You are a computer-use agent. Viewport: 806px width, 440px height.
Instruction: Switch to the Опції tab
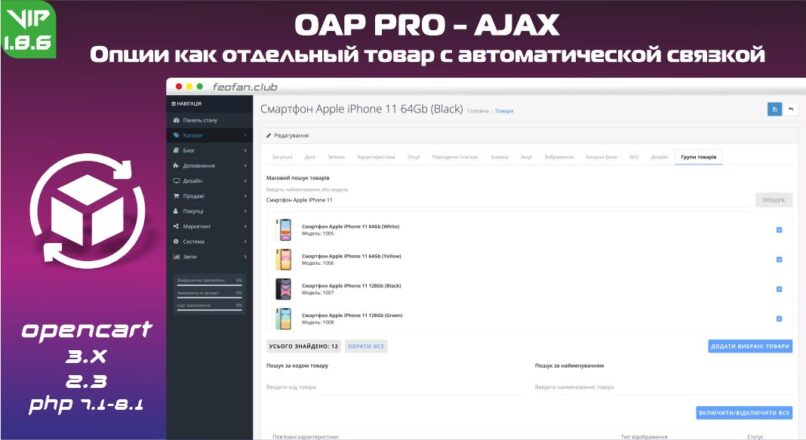[x=414, y=157]
